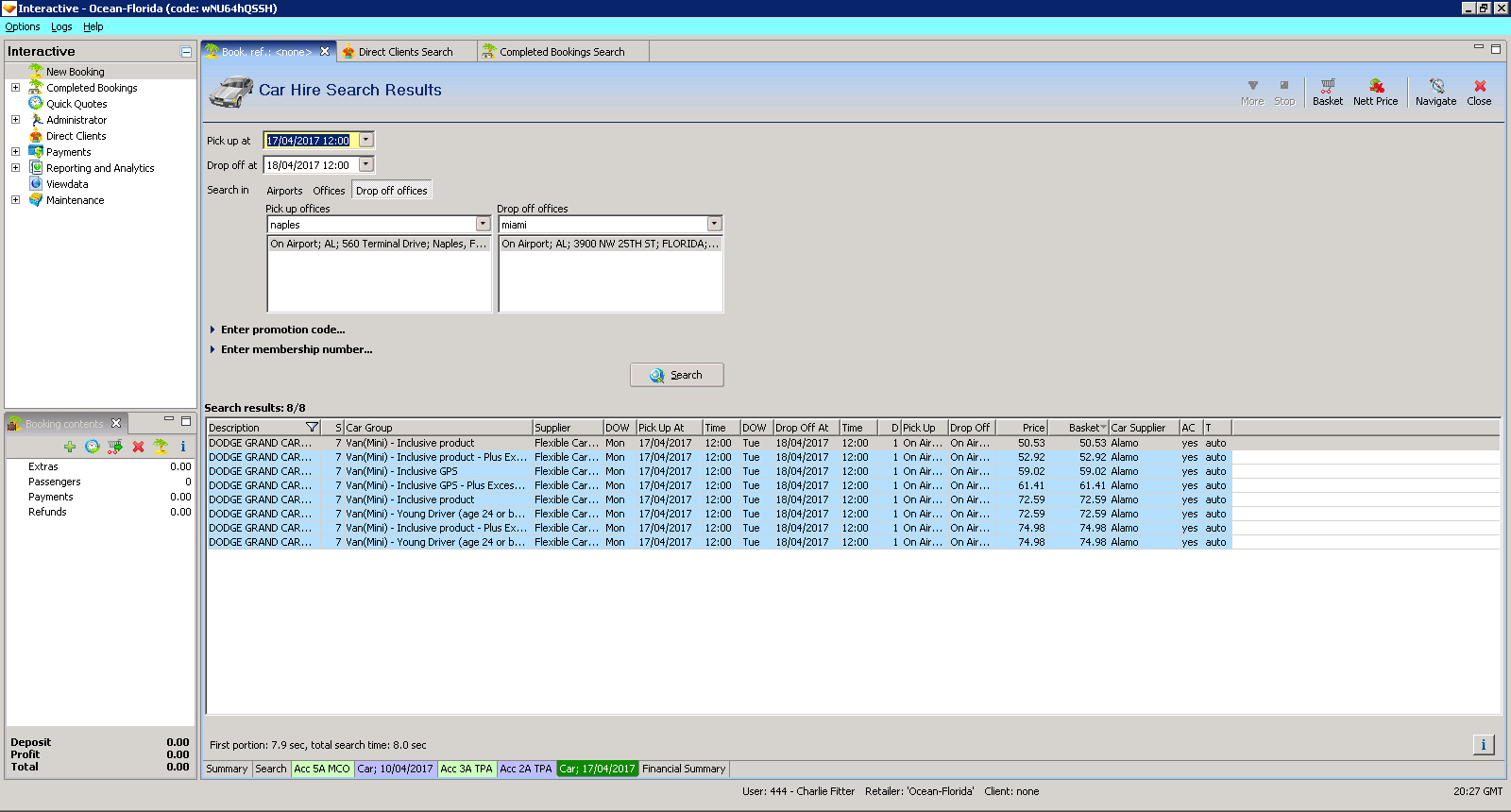Click palm tree icon in Booking contents toolbar

coord(161,447)
